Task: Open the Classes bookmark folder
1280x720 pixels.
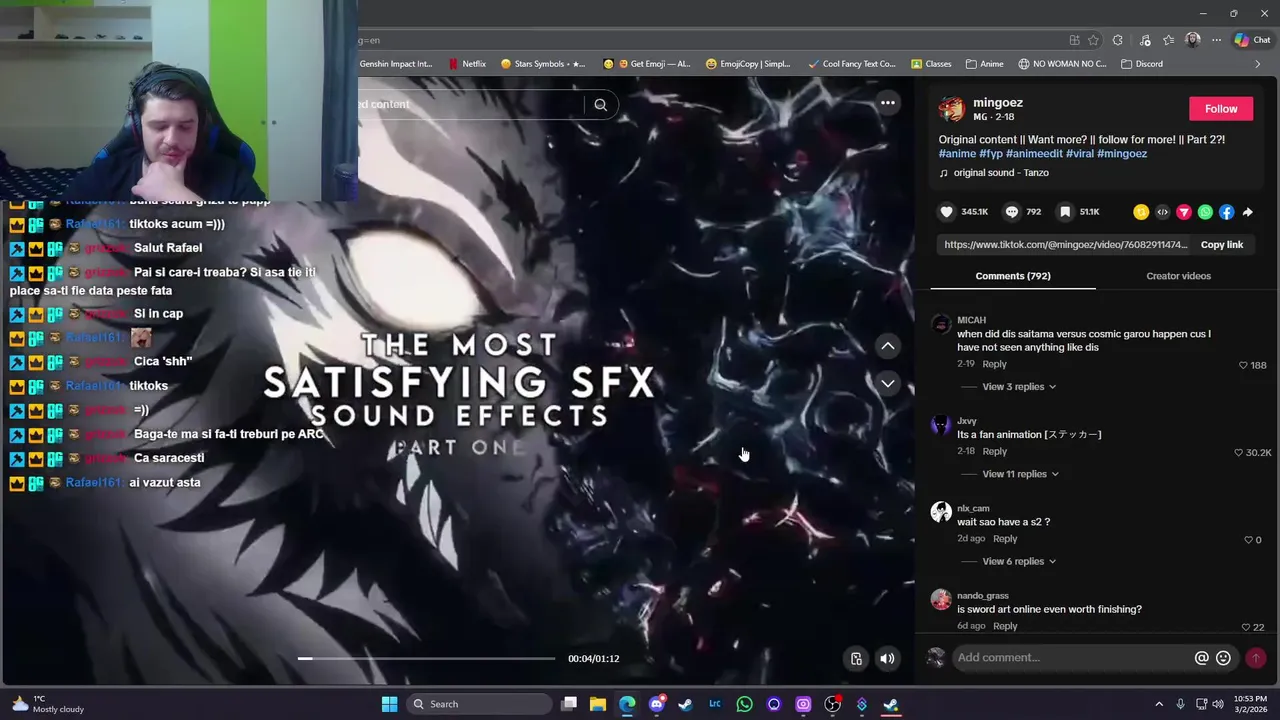Action: pos(931,64)
